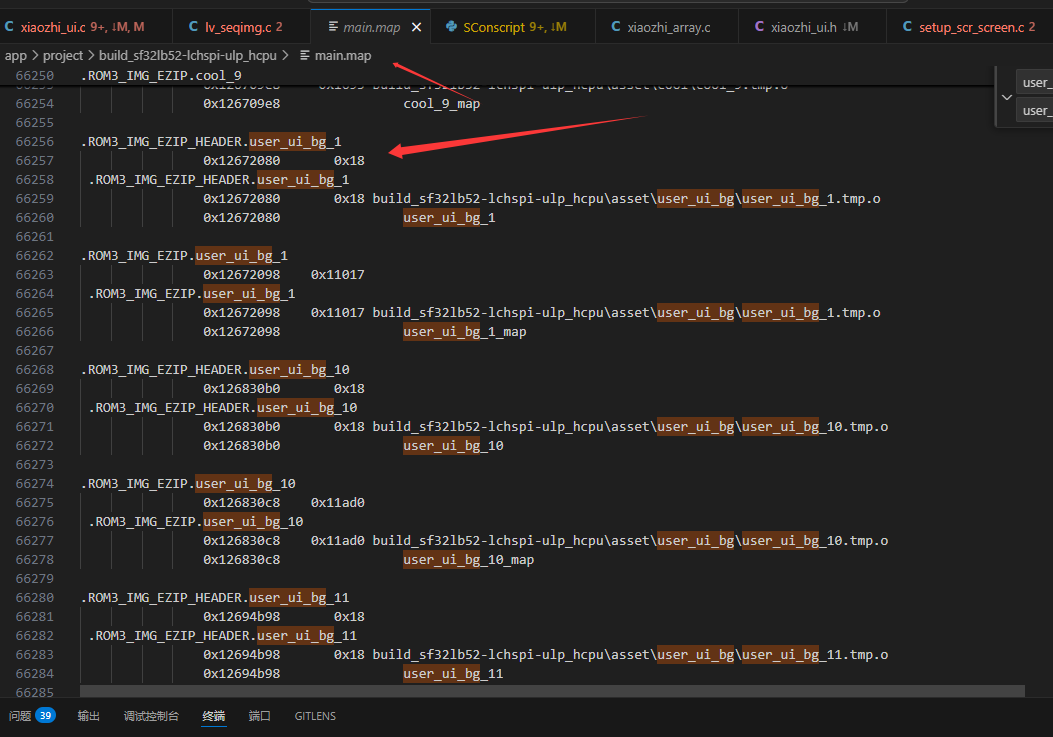Click 'user_ui_bg_1_map' symbol on line 66266

[x=465, y=332]
